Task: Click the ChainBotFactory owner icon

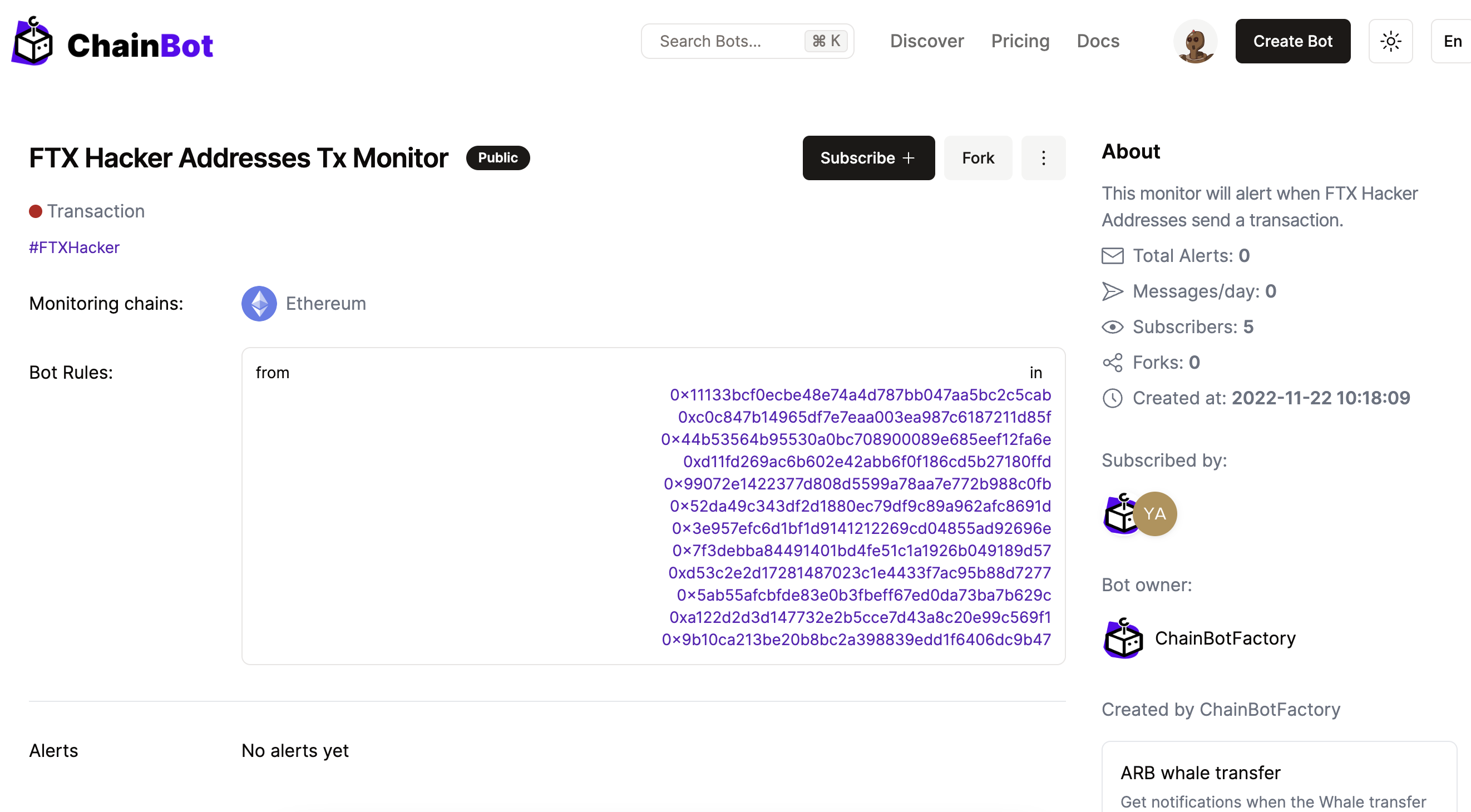Action: pyautogui.click(x=1123, y=638)
